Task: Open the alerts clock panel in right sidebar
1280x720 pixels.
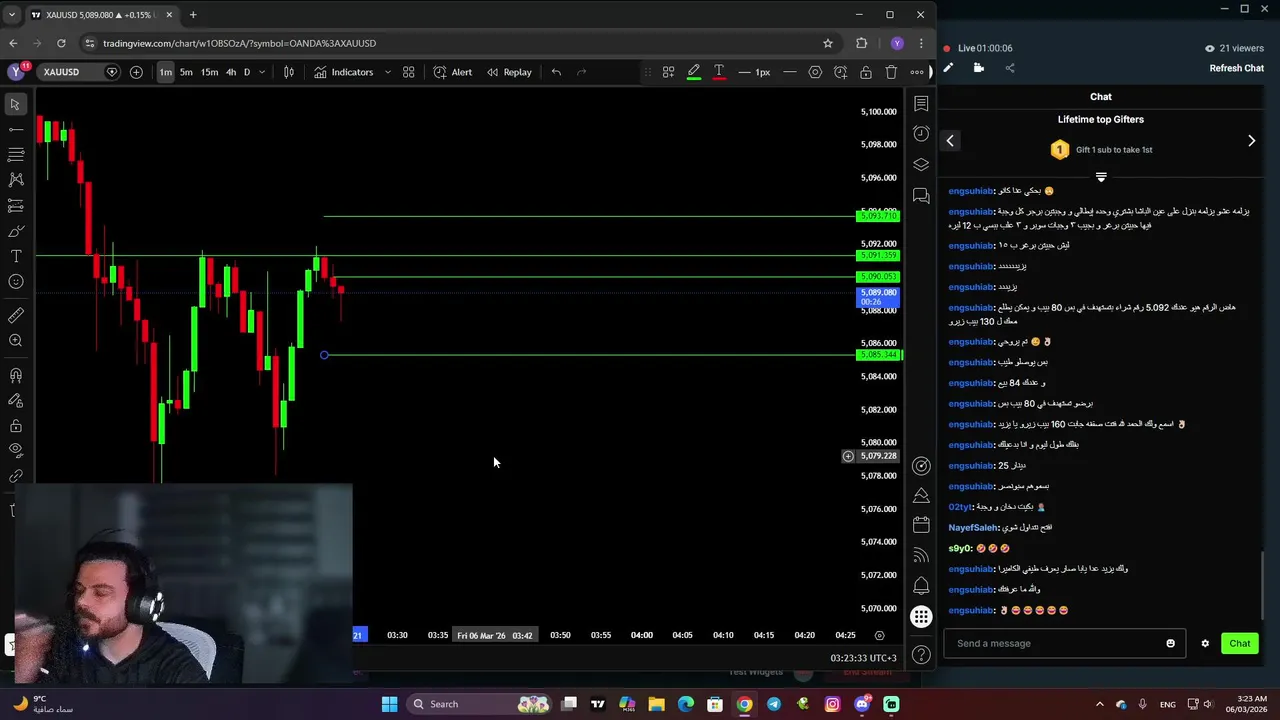Action: click(x=921, y=134)
